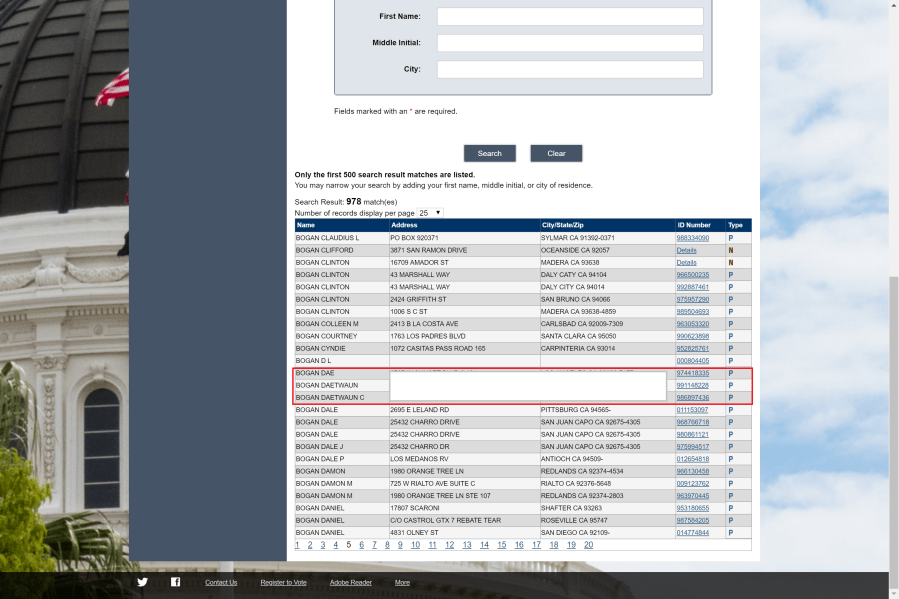This screenshot has width=899, height=599.
Task: Open Details link for Oceanside row
Action: click(686, 250)
